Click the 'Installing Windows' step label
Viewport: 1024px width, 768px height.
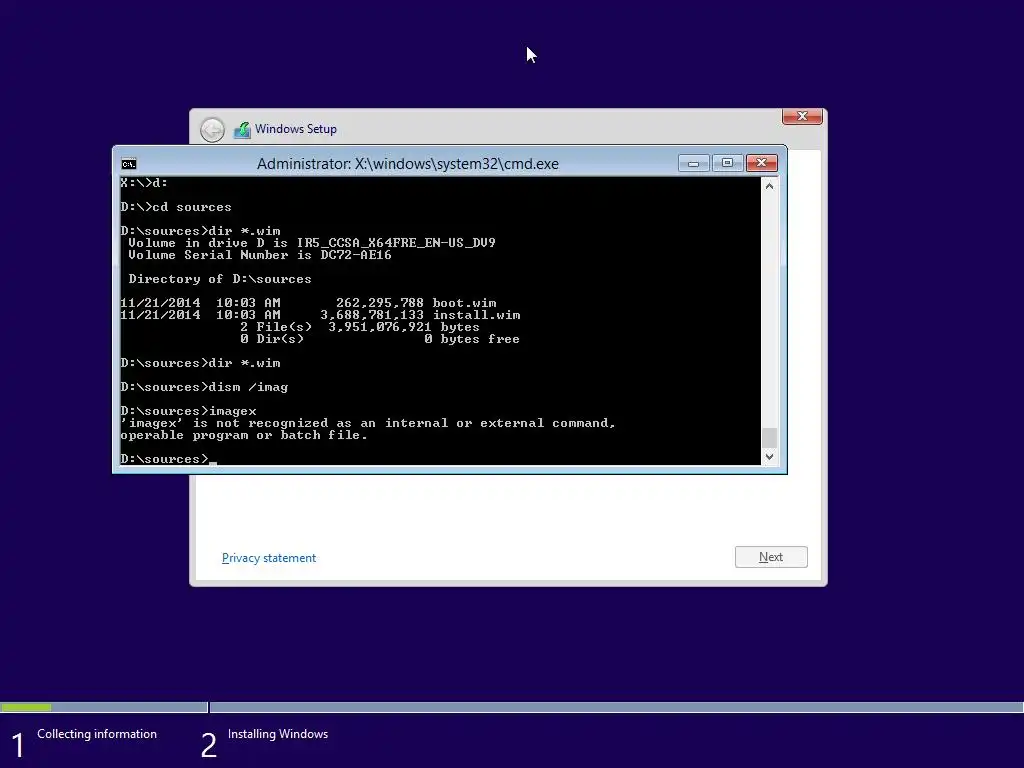click(278, 734)
